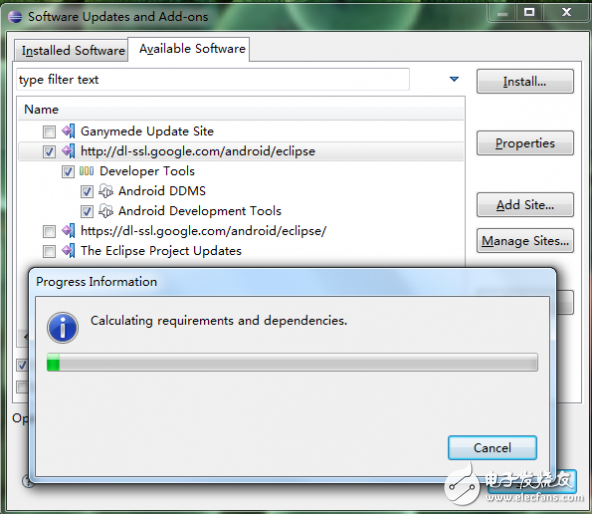Click the Android DDMS feature icon
The height and width of the screenshot is (514, 592).
click(106, 191)
